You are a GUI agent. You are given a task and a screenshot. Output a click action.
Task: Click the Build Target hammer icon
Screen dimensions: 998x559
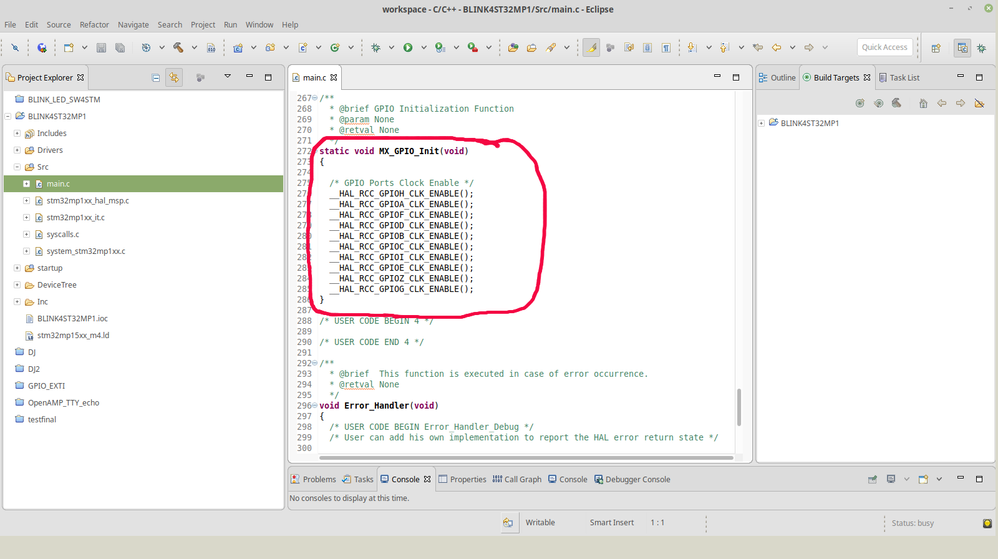pyautogui.click(x=897, y=103)
